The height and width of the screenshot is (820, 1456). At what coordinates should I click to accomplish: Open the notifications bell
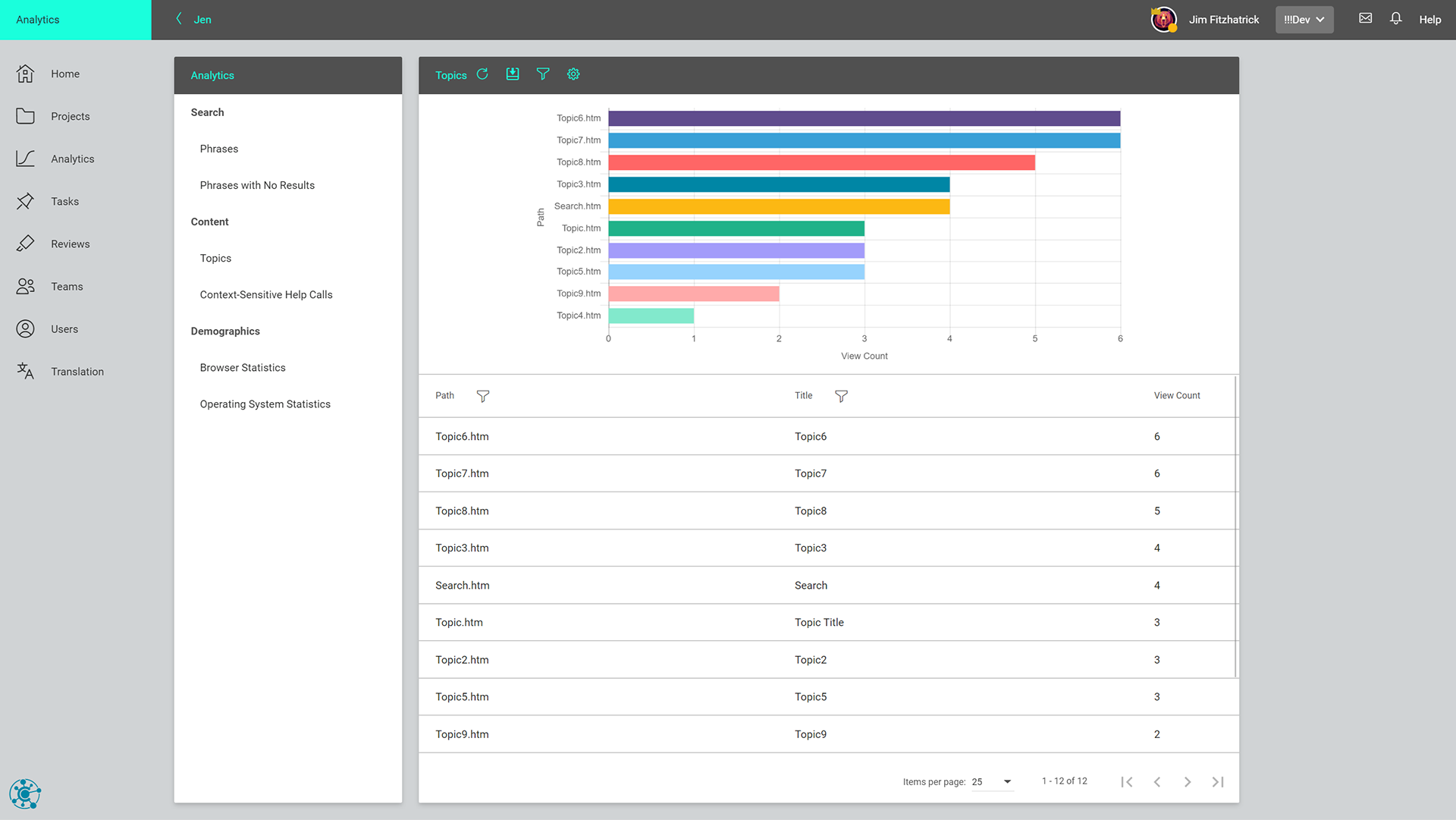[x=1395, y=19]
